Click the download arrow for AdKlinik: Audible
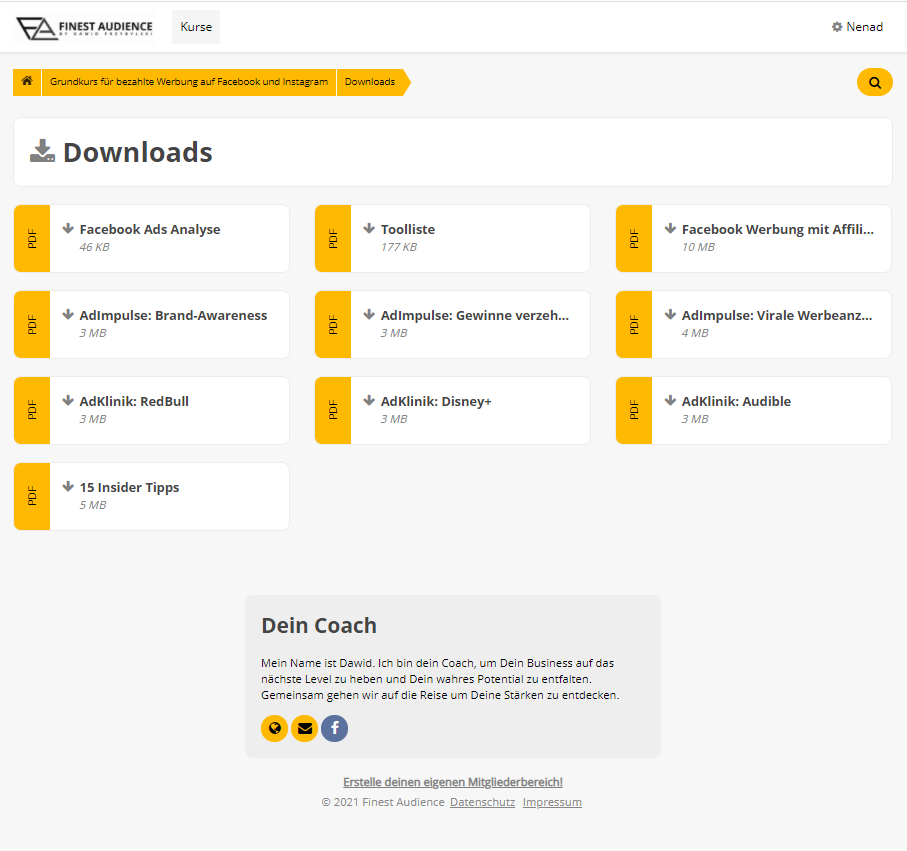 pos(670,400)
